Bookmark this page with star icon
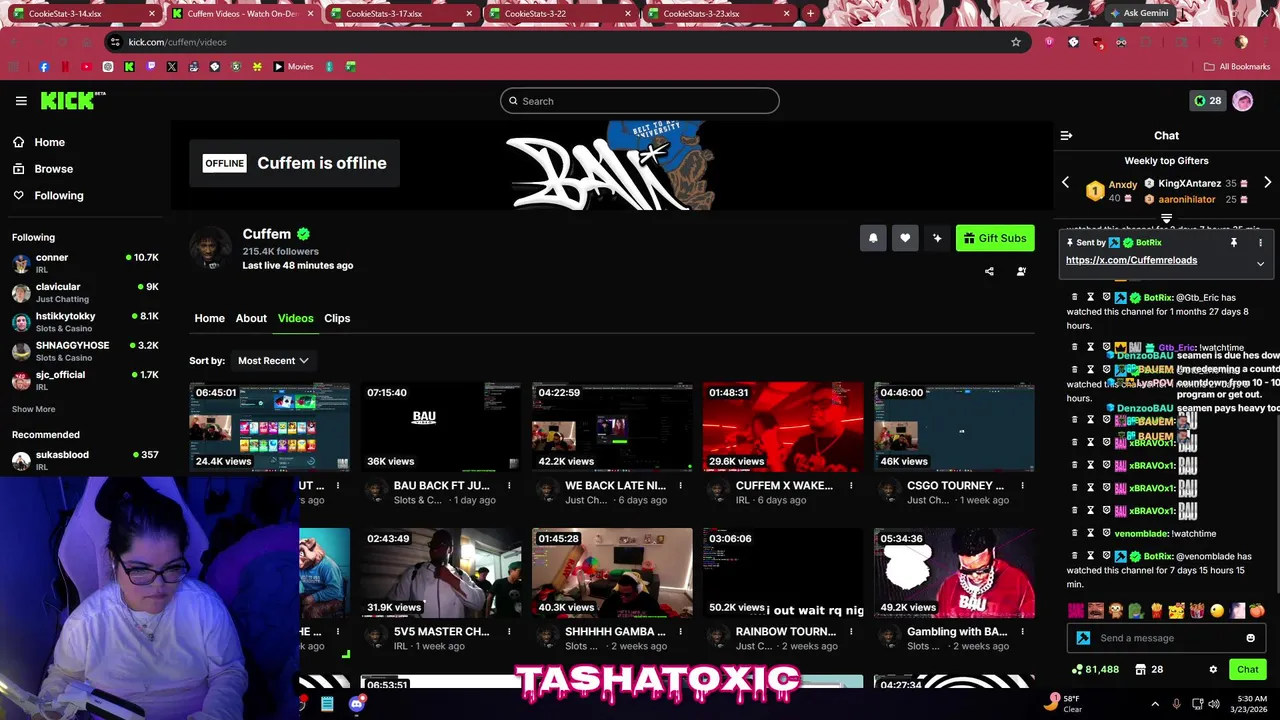The image size is (1280, 720). tap(1016, 42)
